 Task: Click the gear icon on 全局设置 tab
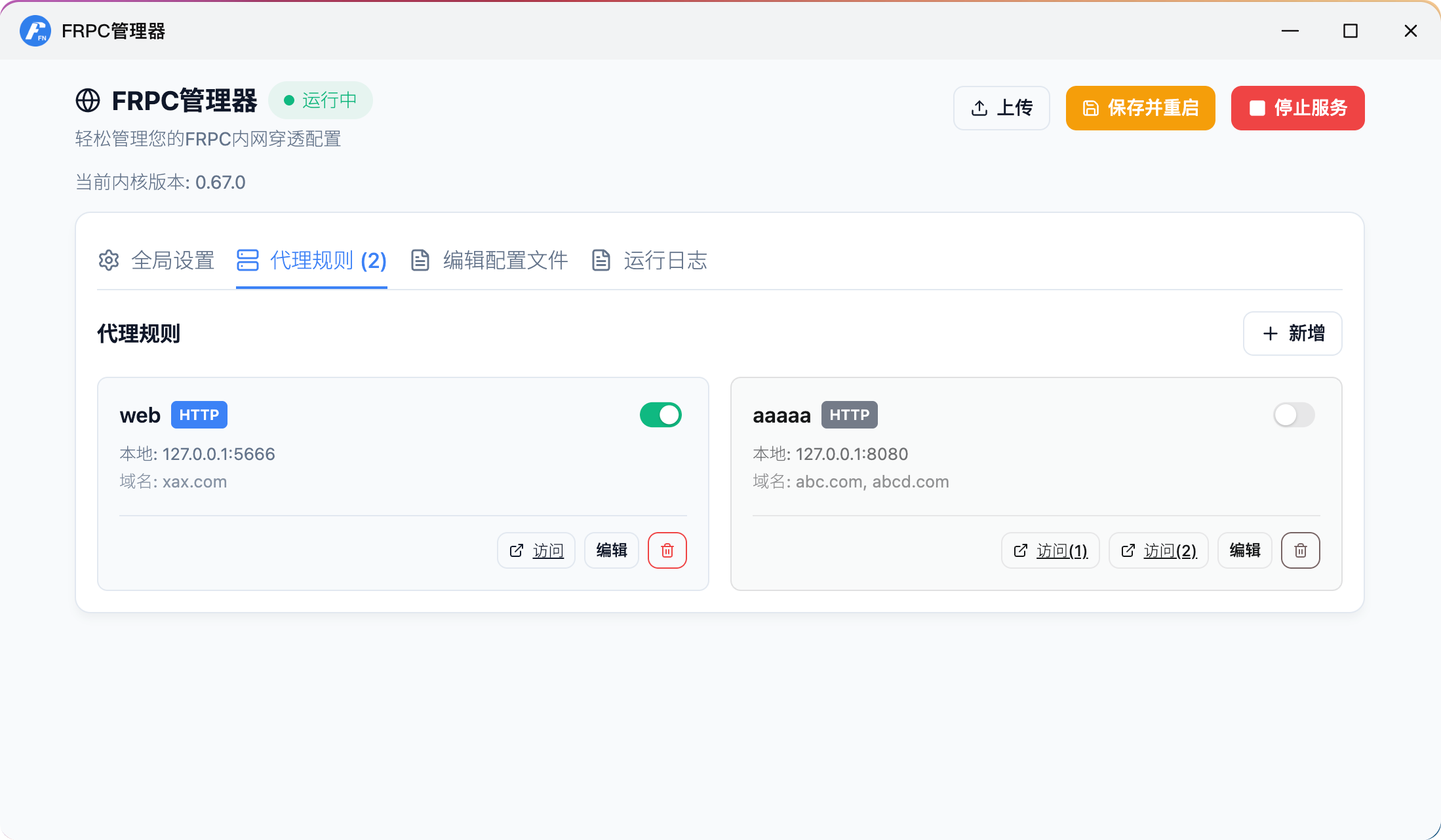tap(109, 260)
